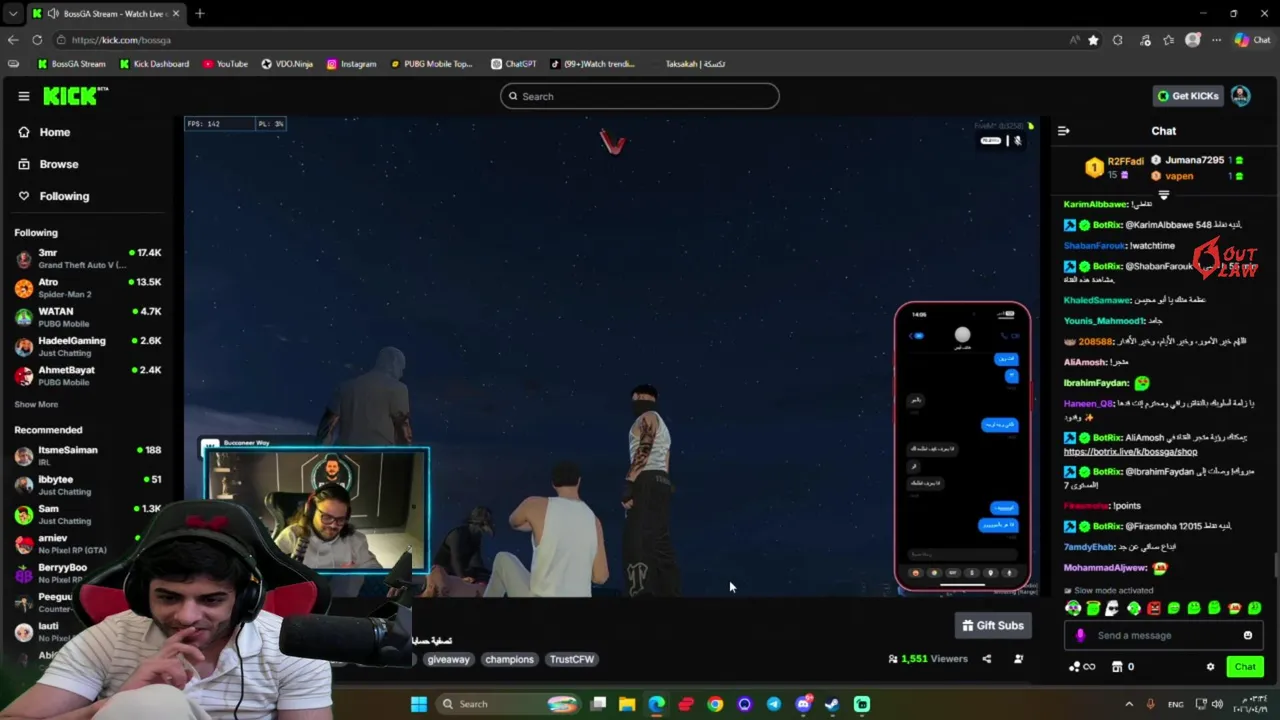Viewport: 1280px width, 720px height.
Task: Open followed channel WATAN
Action: [88, 317]
